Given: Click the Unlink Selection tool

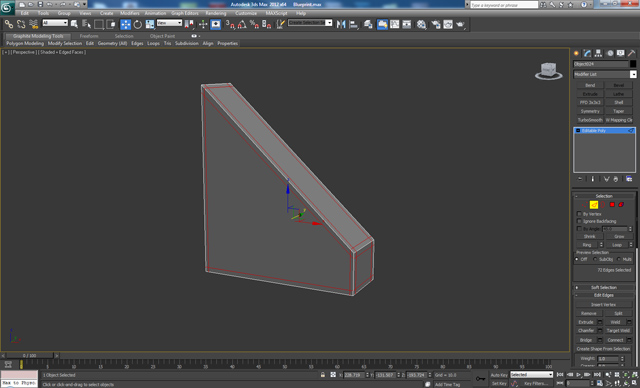Looking at the screenshot, I should (21, 24).
